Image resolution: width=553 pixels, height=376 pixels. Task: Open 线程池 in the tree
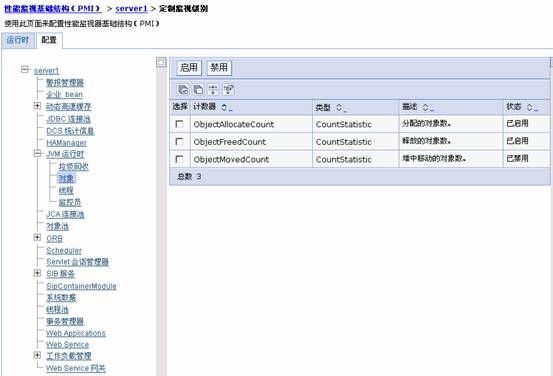click(57, 310)
